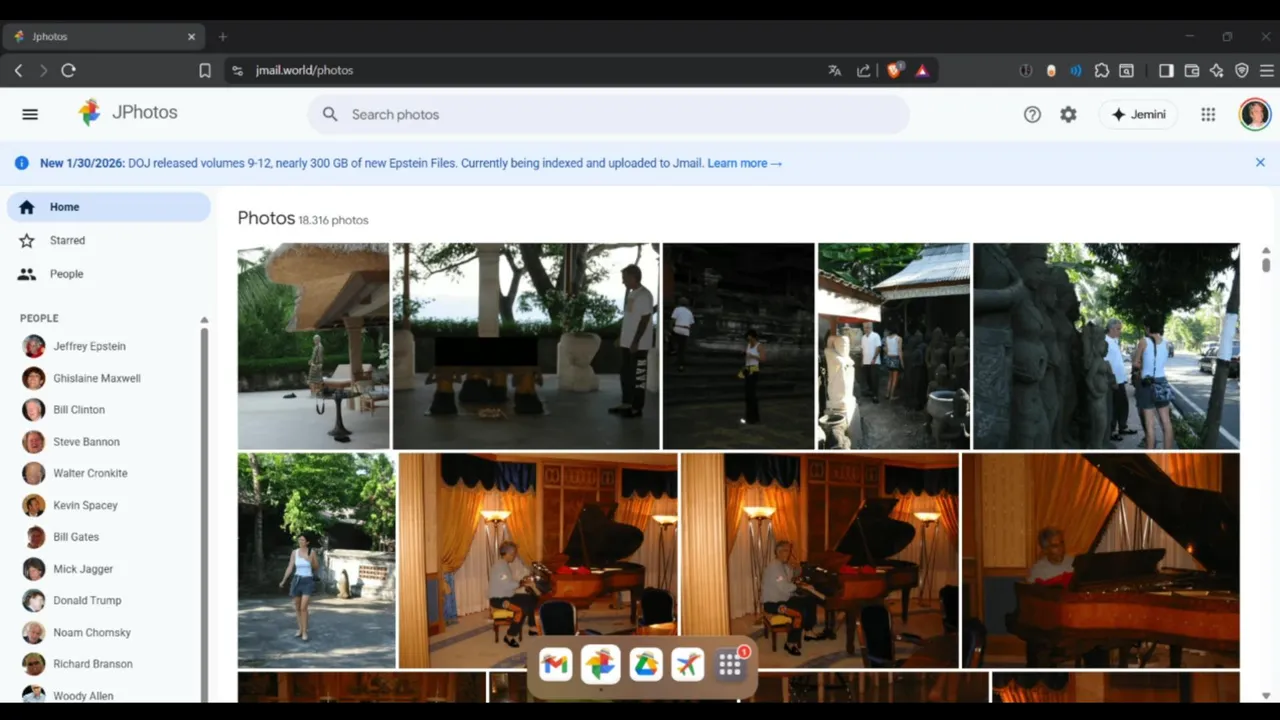
Task: Open the Leo AI sparkle icon
Action: pos(1217,70)
